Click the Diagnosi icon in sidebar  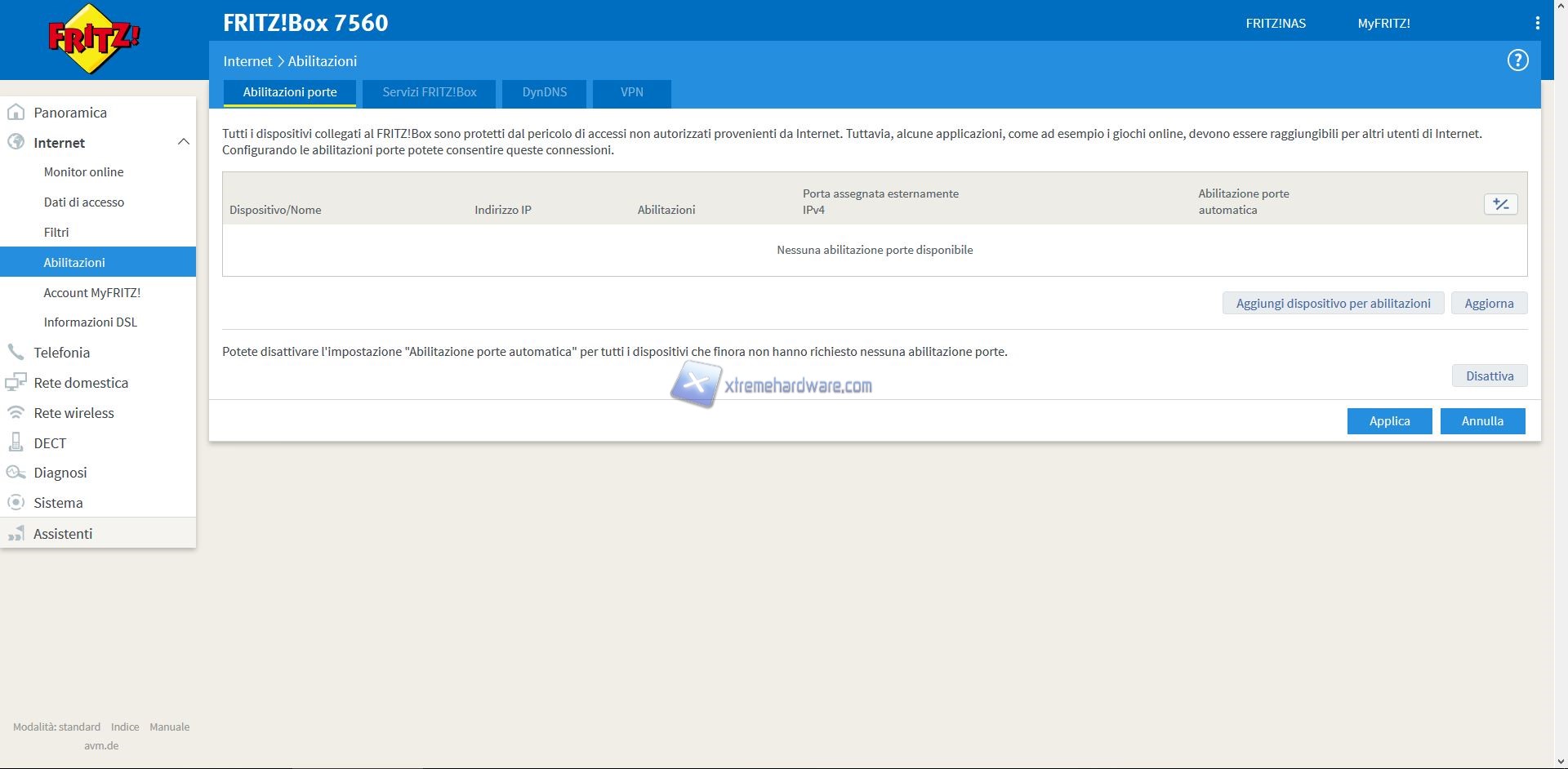[x=16, y=473]
